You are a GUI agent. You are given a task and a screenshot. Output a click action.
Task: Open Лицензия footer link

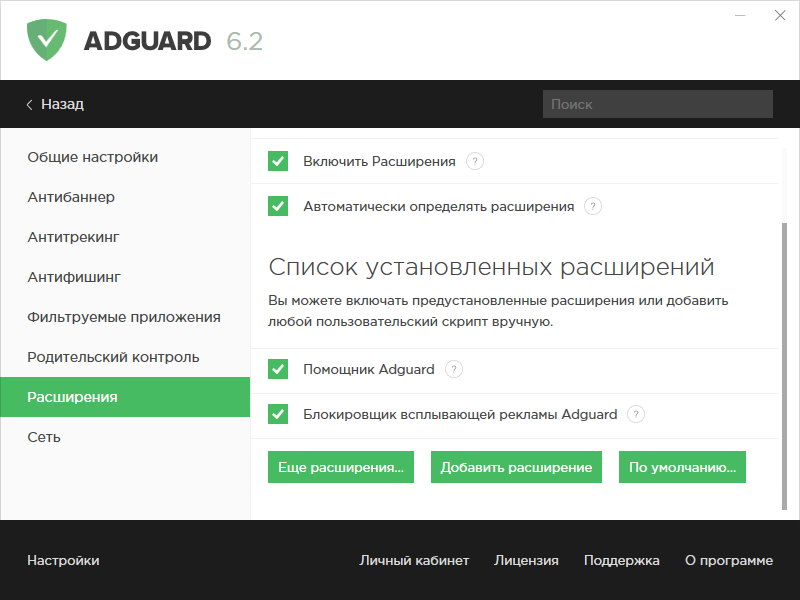(526, 560)
